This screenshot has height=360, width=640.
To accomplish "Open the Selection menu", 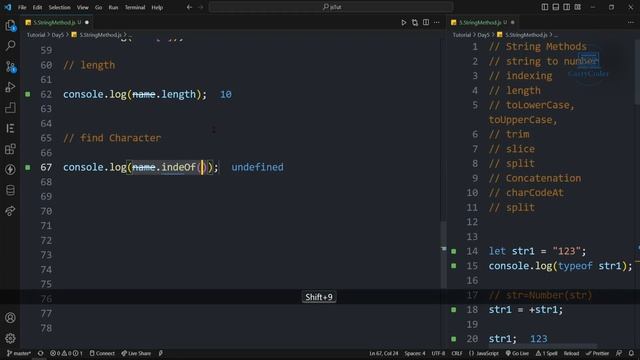I will tap(59, 7).
